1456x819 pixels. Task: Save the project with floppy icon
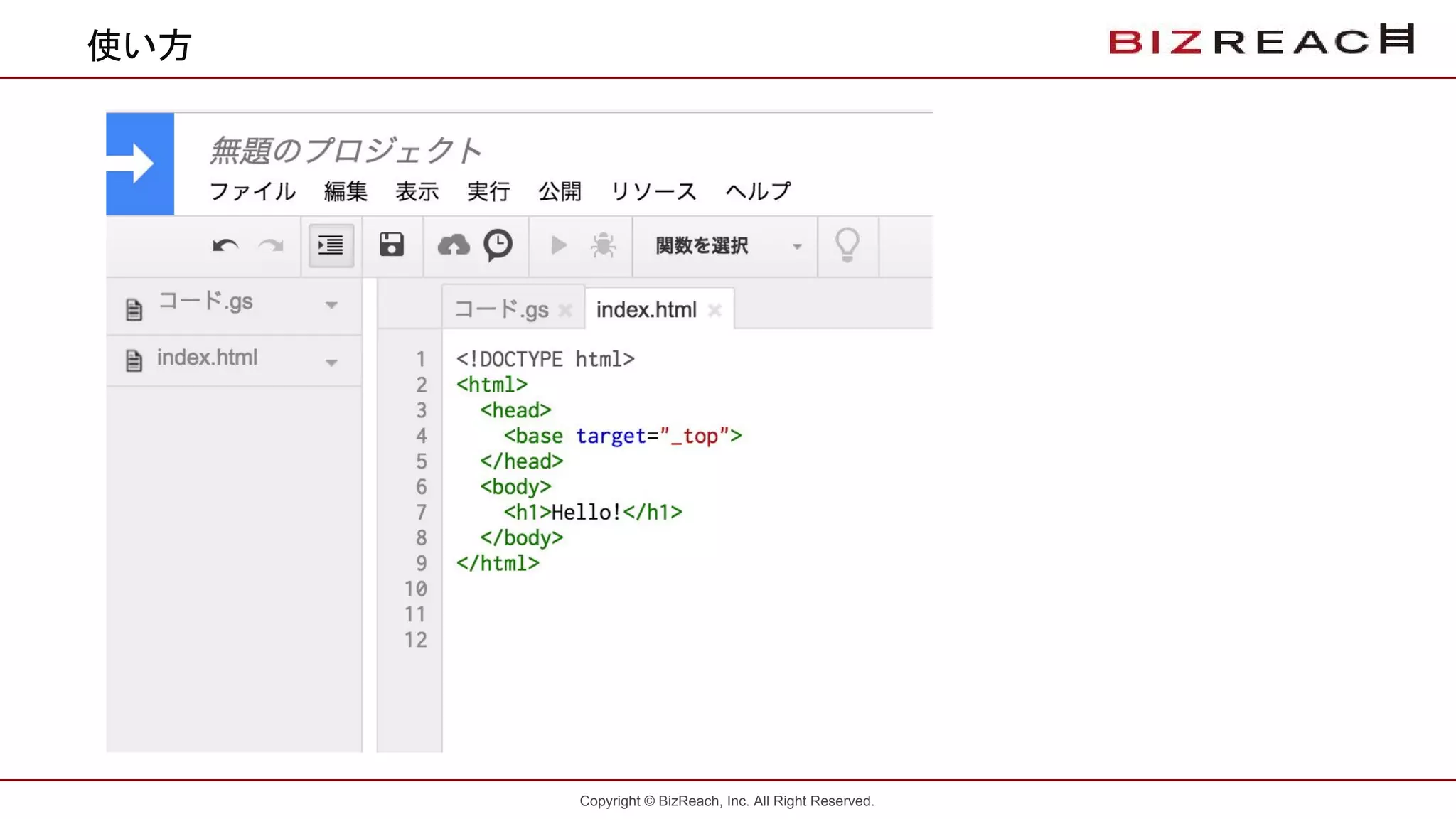(392, 245)
